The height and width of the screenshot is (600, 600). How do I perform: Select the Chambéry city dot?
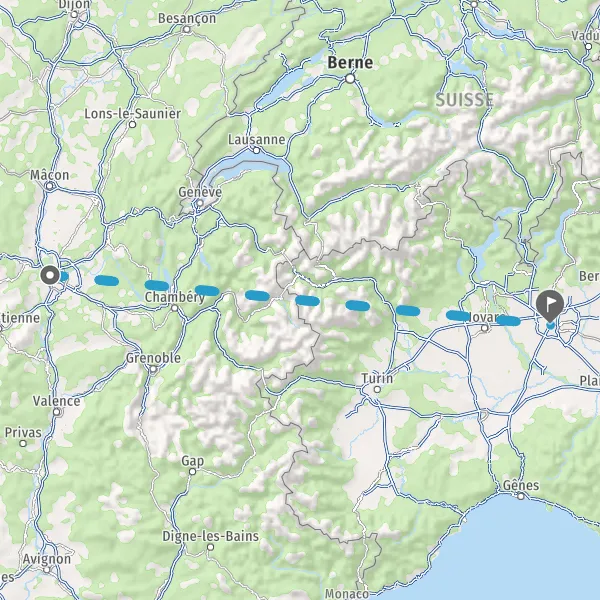[x=174, y=308]
